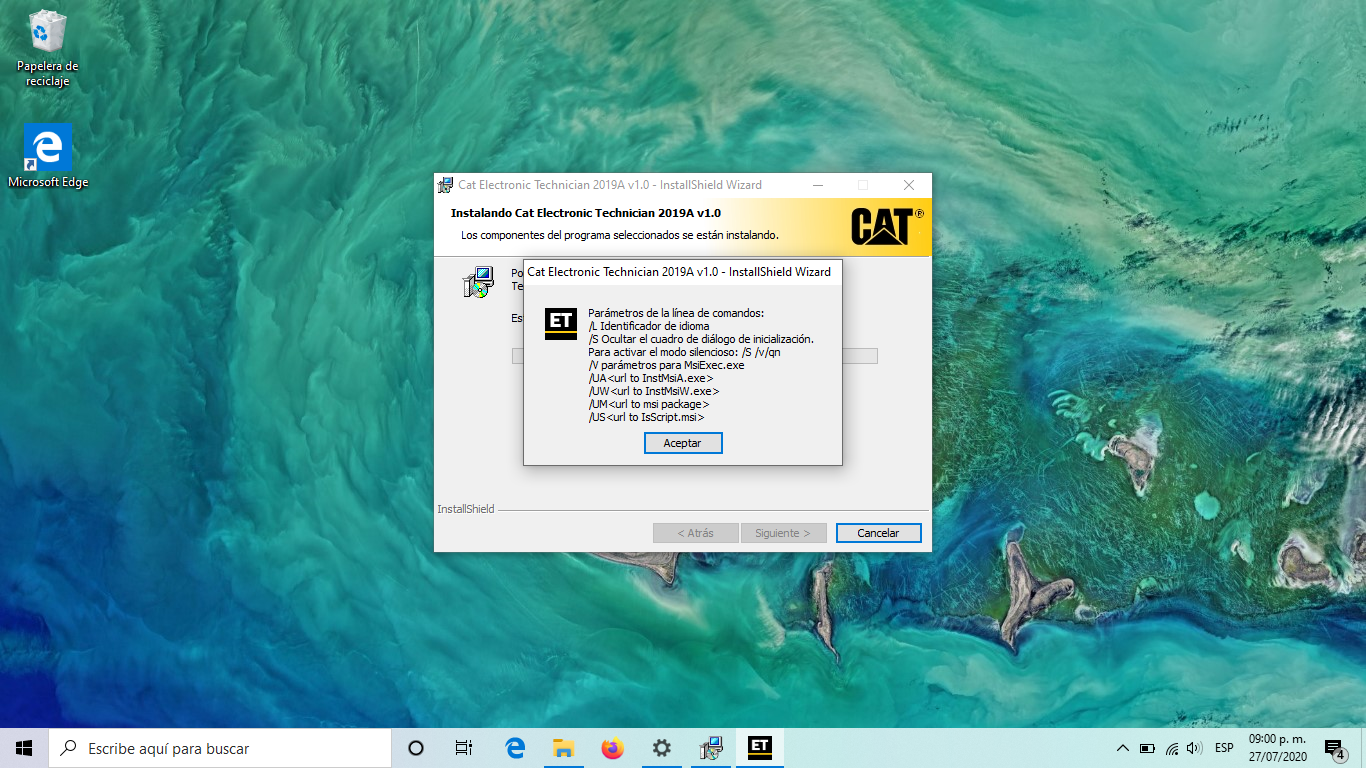Click the ESP language indicator
The width and height of the screenshot is (1366, 768).
[x=1224, y=748]
